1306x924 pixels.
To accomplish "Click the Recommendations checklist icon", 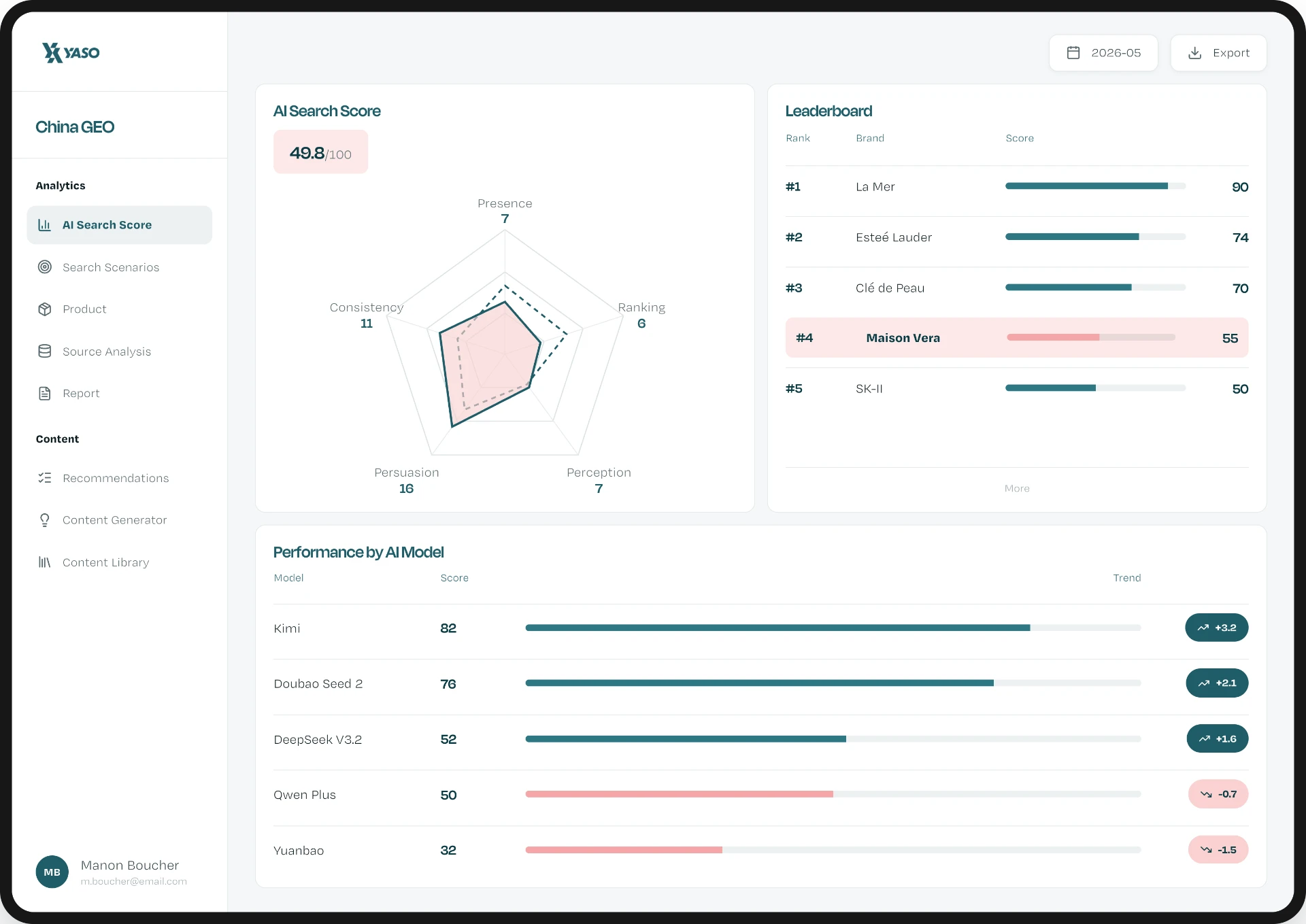I will pyautogui.click(x=45, y=478).
